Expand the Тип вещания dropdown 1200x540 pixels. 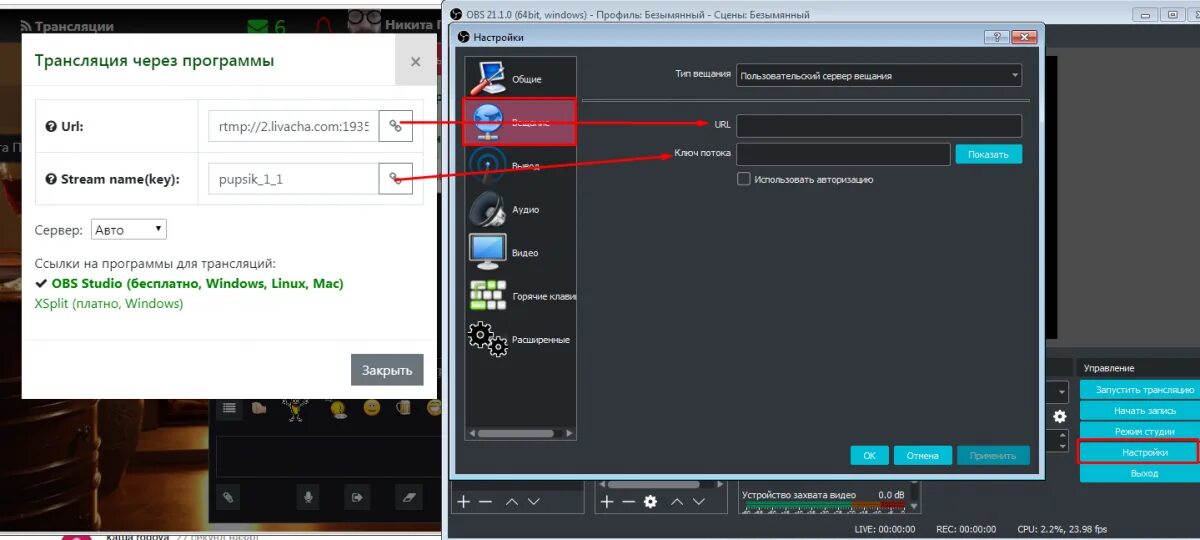[x=879, y=75]
